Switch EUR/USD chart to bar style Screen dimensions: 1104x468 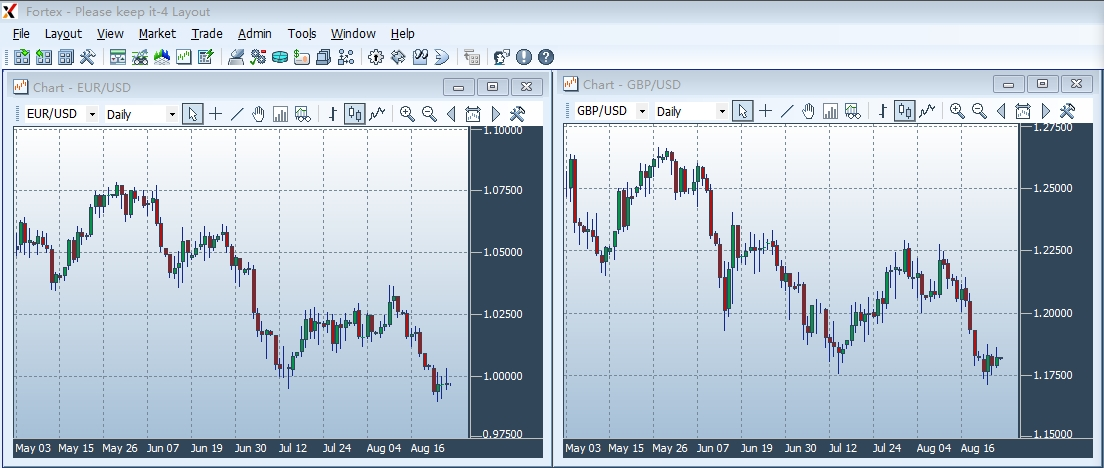click(x=333, y=114)
